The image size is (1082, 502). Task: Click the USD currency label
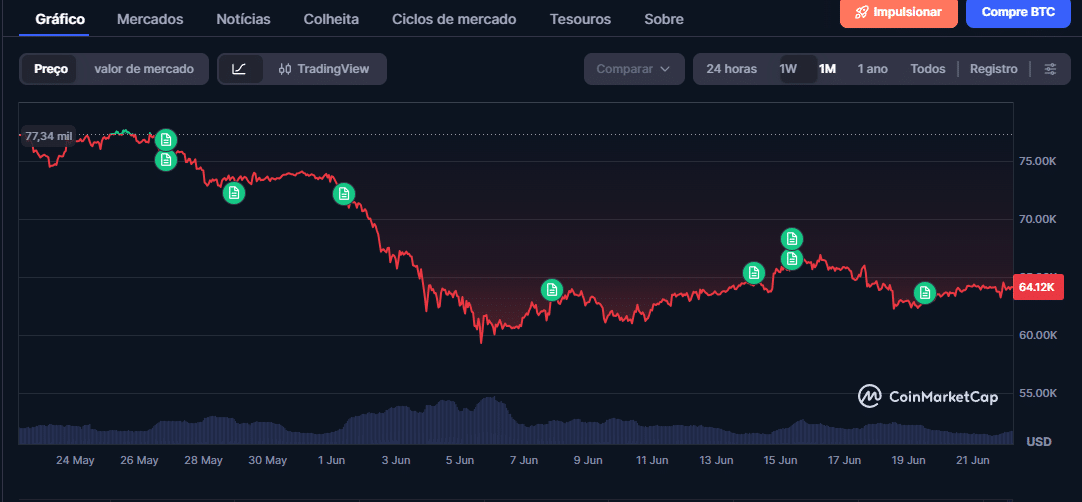point(1039,441)
